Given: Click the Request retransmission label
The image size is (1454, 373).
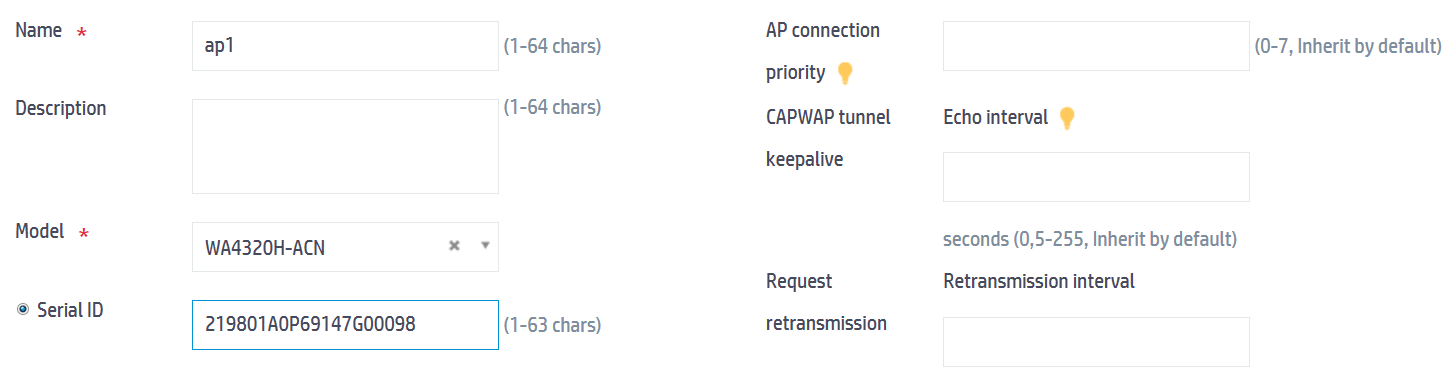Looking at the screenshot, I should (826, 302).
